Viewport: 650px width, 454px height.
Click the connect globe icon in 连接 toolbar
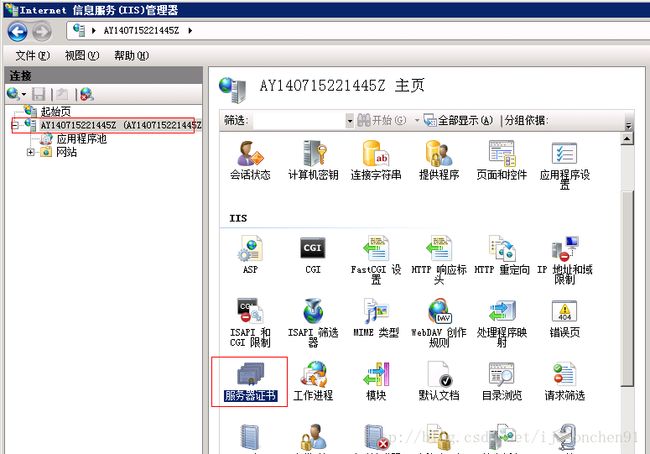14,94
